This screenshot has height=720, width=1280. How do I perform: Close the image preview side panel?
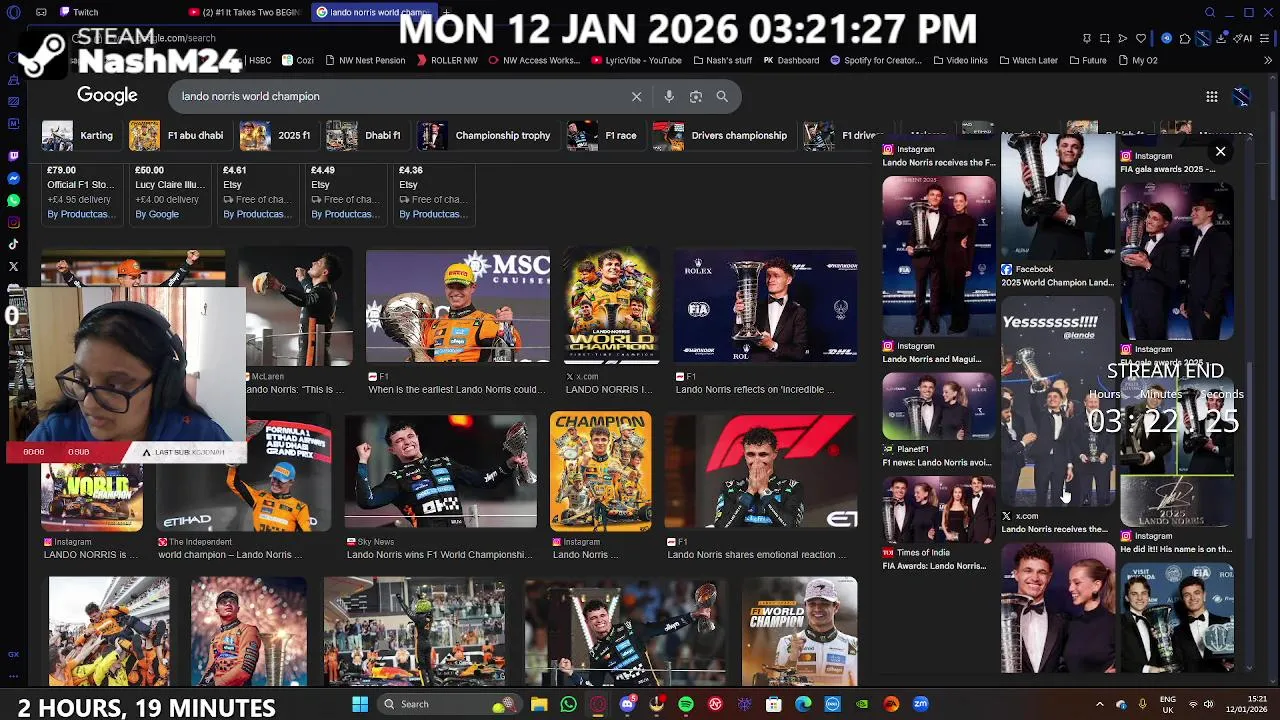click(1220, 152)
